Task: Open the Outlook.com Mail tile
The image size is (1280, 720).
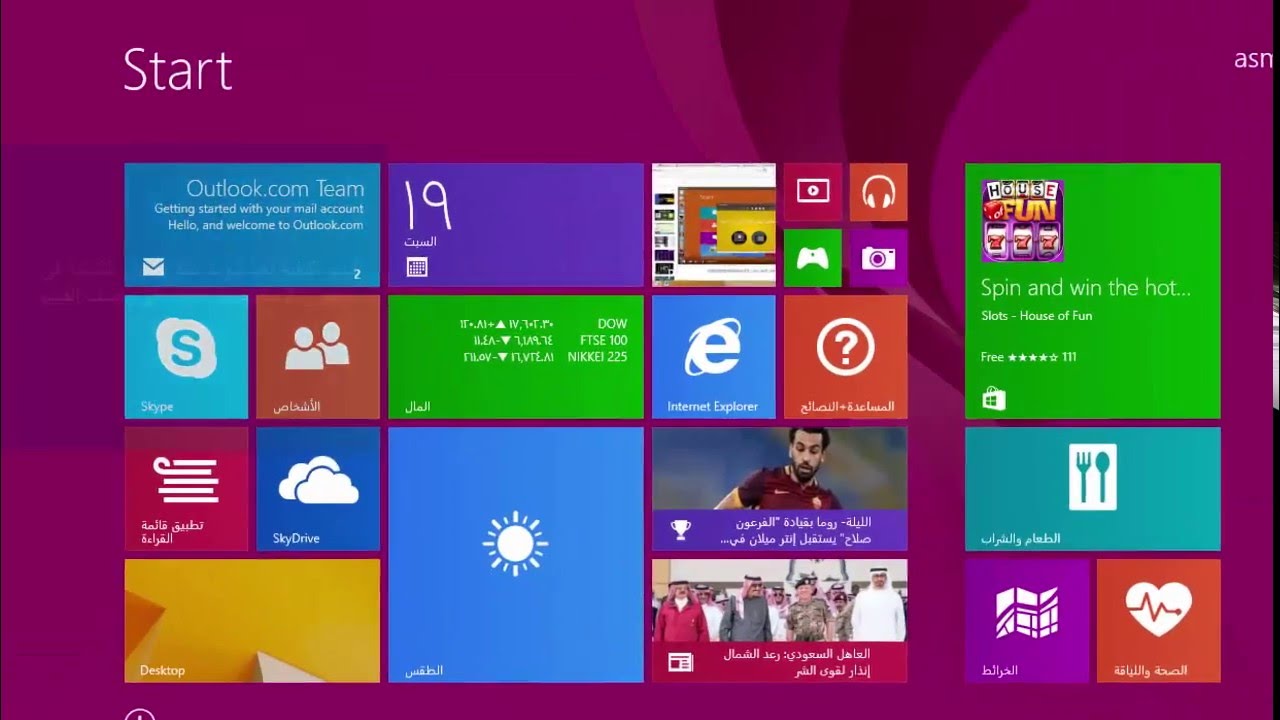Action: pos(252,225)
